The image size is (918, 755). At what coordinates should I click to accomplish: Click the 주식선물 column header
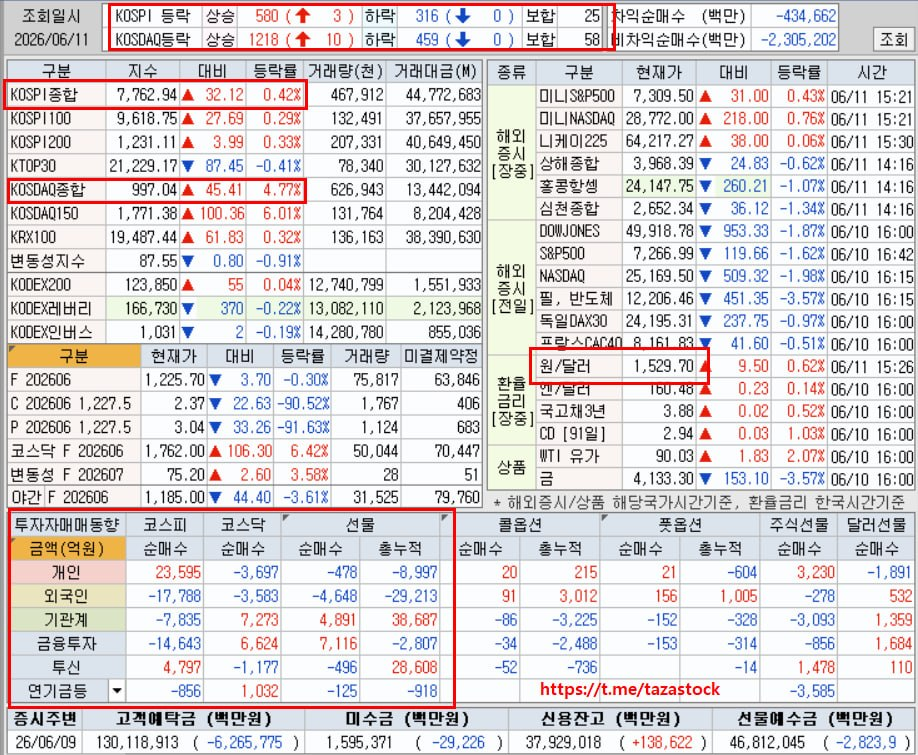click(799, 524)
